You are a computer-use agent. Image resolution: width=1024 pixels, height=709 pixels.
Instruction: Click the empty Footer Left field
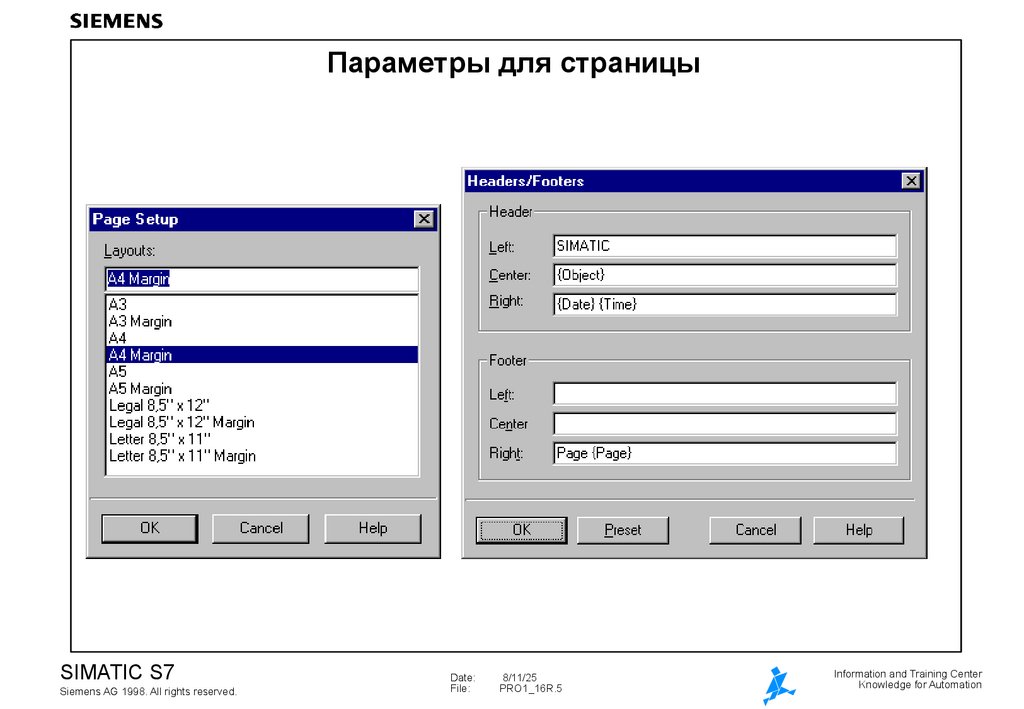725,394
